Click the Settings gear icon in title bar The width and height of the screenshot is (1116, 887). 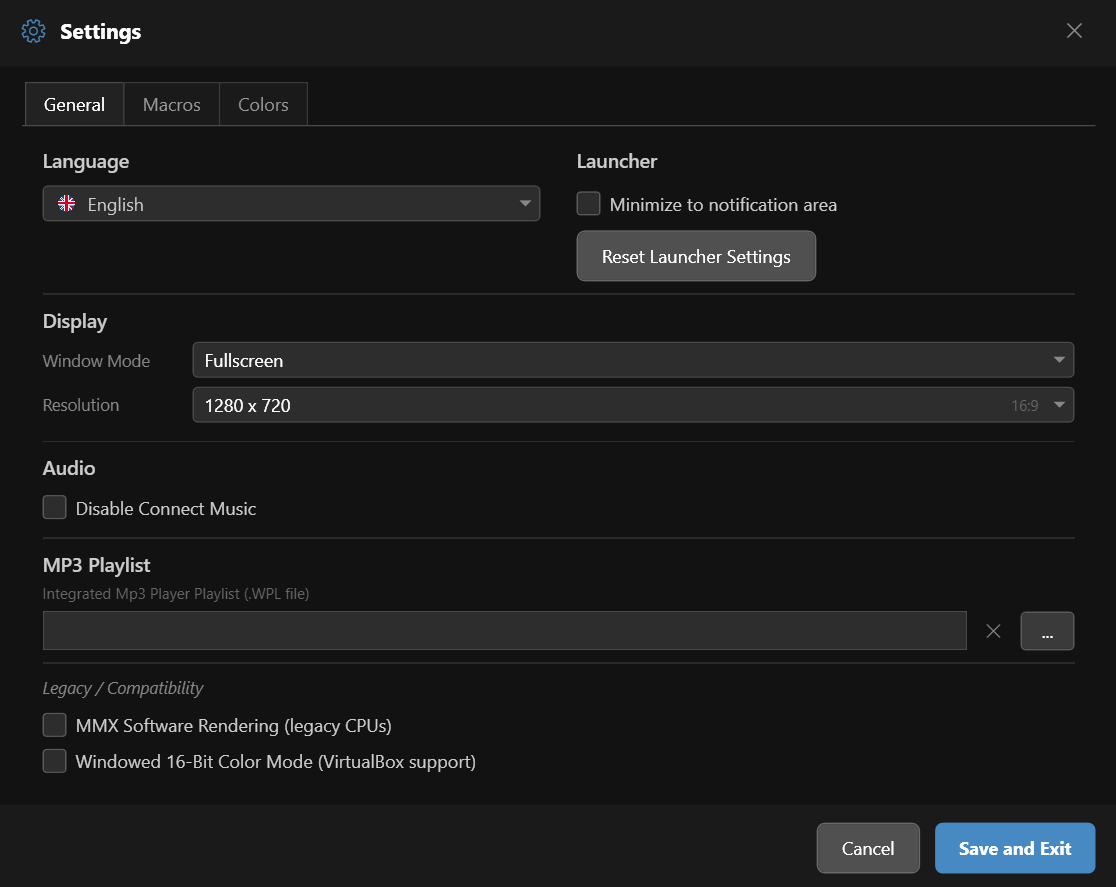(33, 31)
